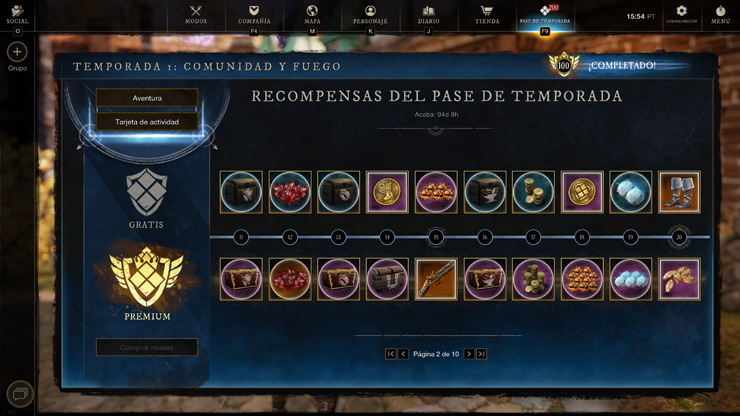
Task: Switch to the Aventura tab
Action: (147, 98)
